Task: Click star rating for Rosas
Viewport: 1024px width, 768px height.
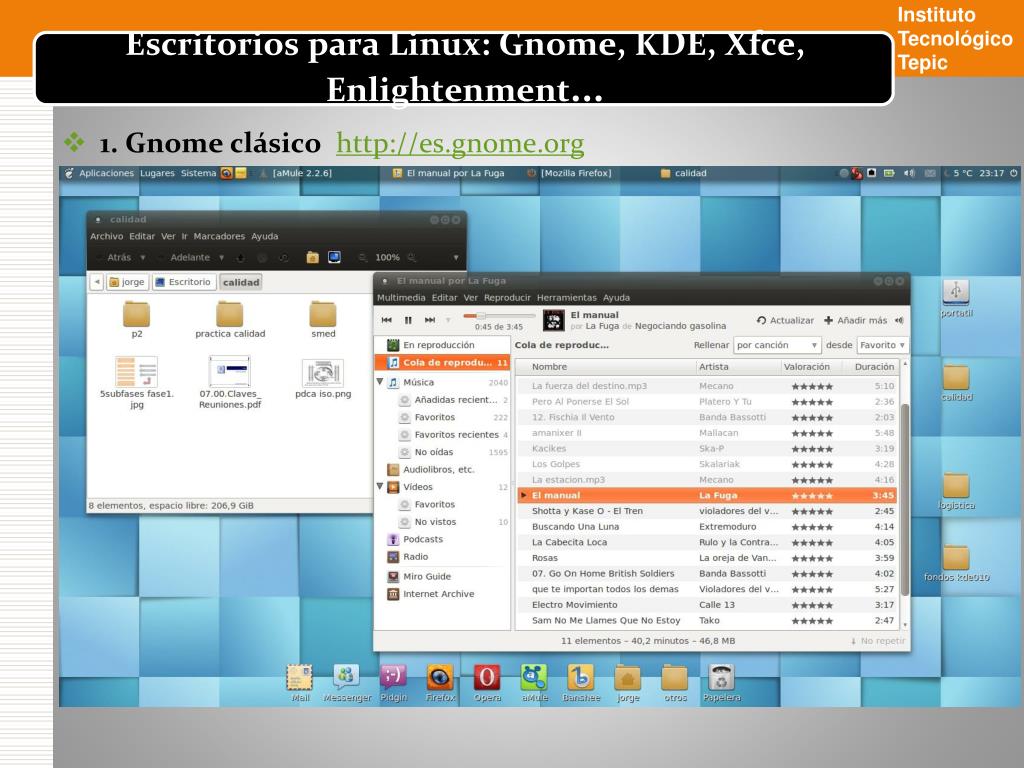Action: (812, 558)
